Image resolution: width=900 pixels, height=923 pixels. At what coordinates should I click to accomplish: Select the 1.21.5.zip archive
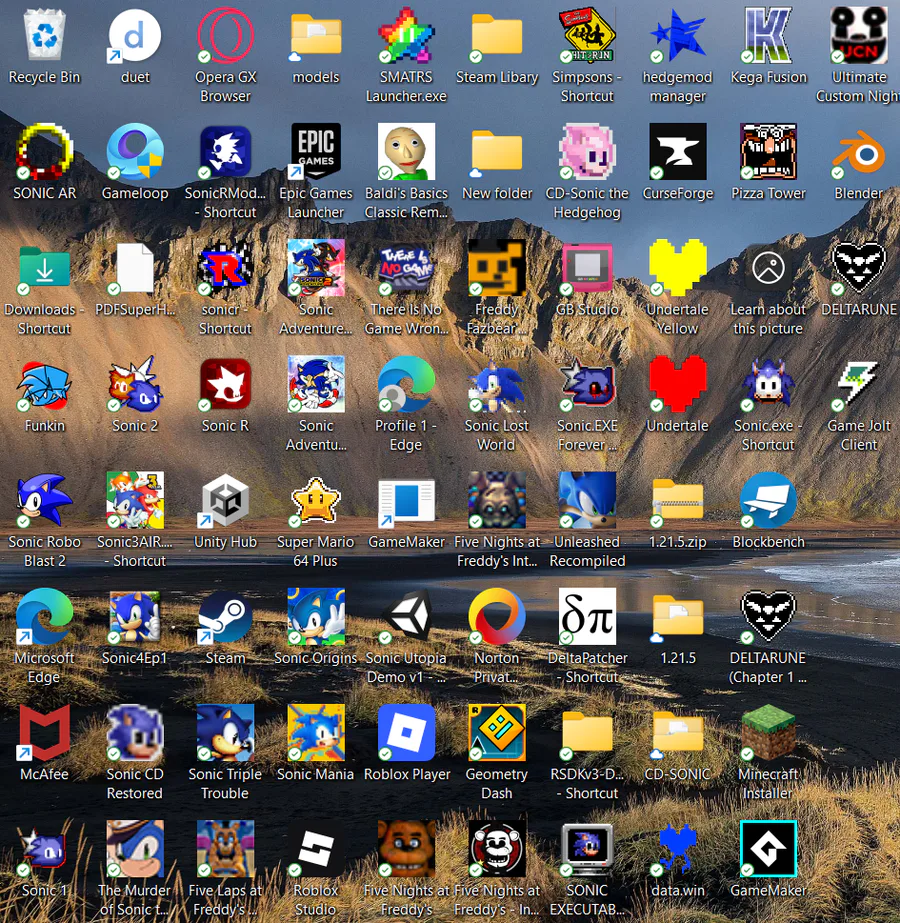click(x=678, y=502)
